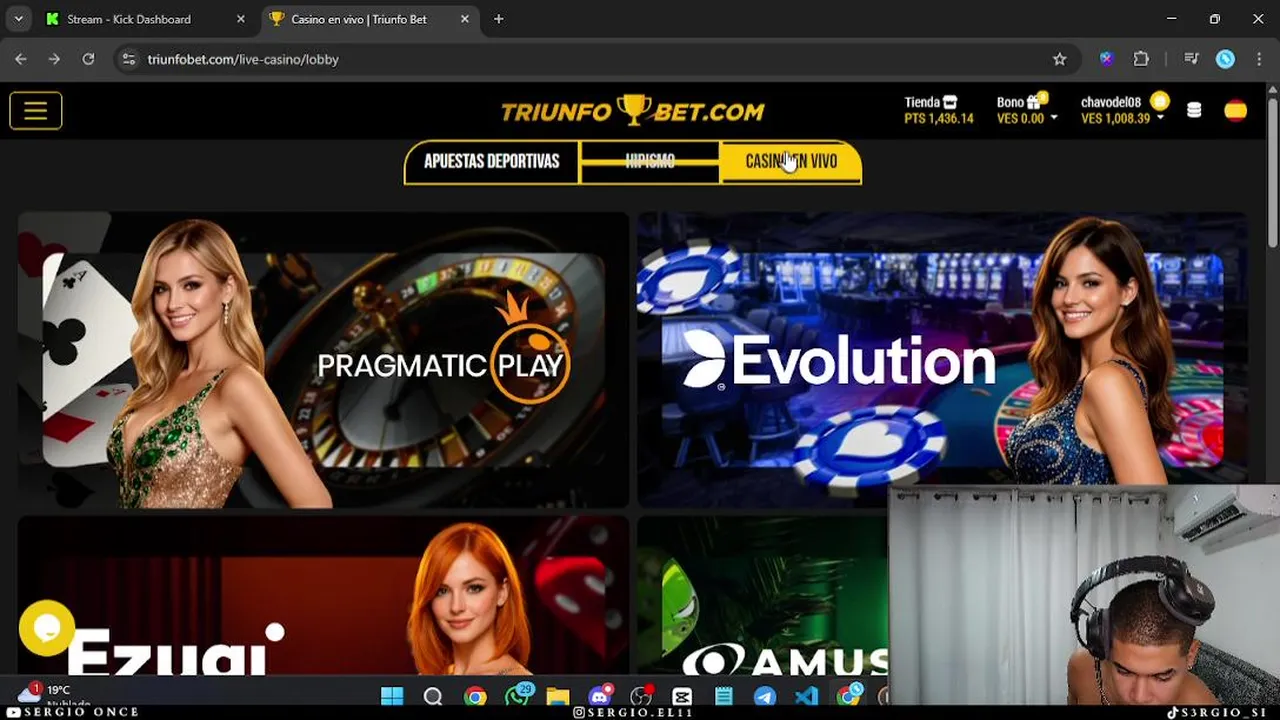Open the Chrome profile avatar

(1225, 59)
